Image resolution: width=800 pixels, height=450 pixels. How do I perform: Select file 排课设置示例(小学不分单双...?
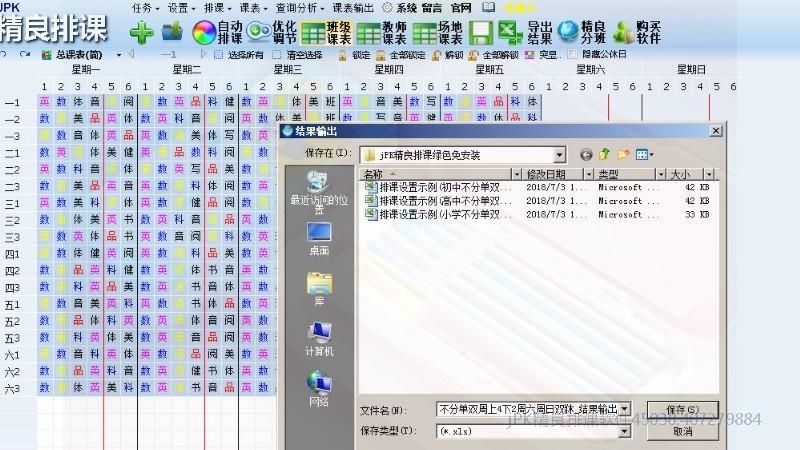(x=438, y=215)
